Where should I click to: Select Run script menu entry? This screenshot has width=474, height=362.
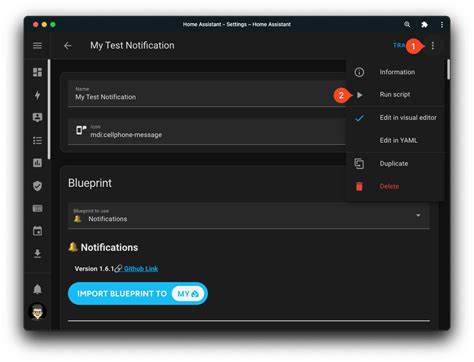pyautogui.click(x=395, y=95)
